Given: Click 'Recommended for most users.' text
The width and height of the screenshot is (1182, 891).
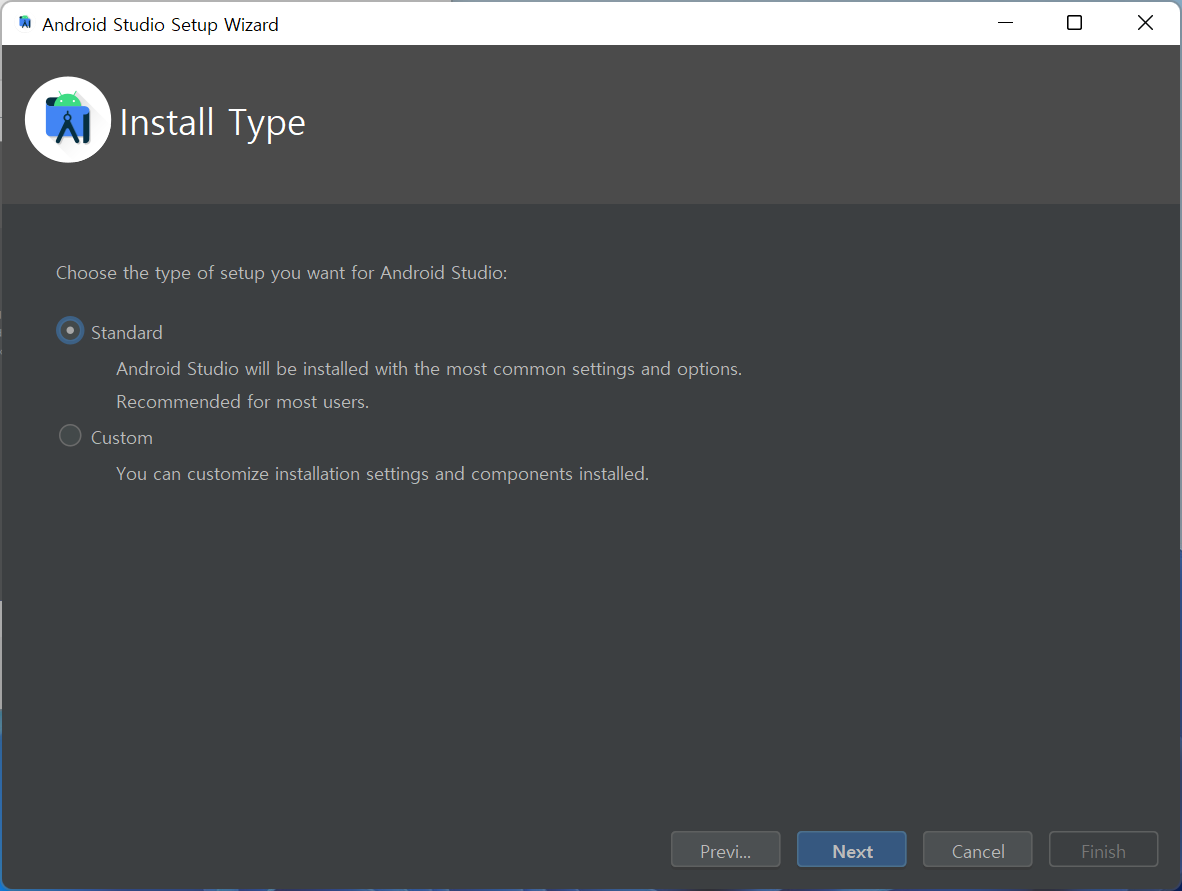Looking at the screenshot, I should click(242, 402).
